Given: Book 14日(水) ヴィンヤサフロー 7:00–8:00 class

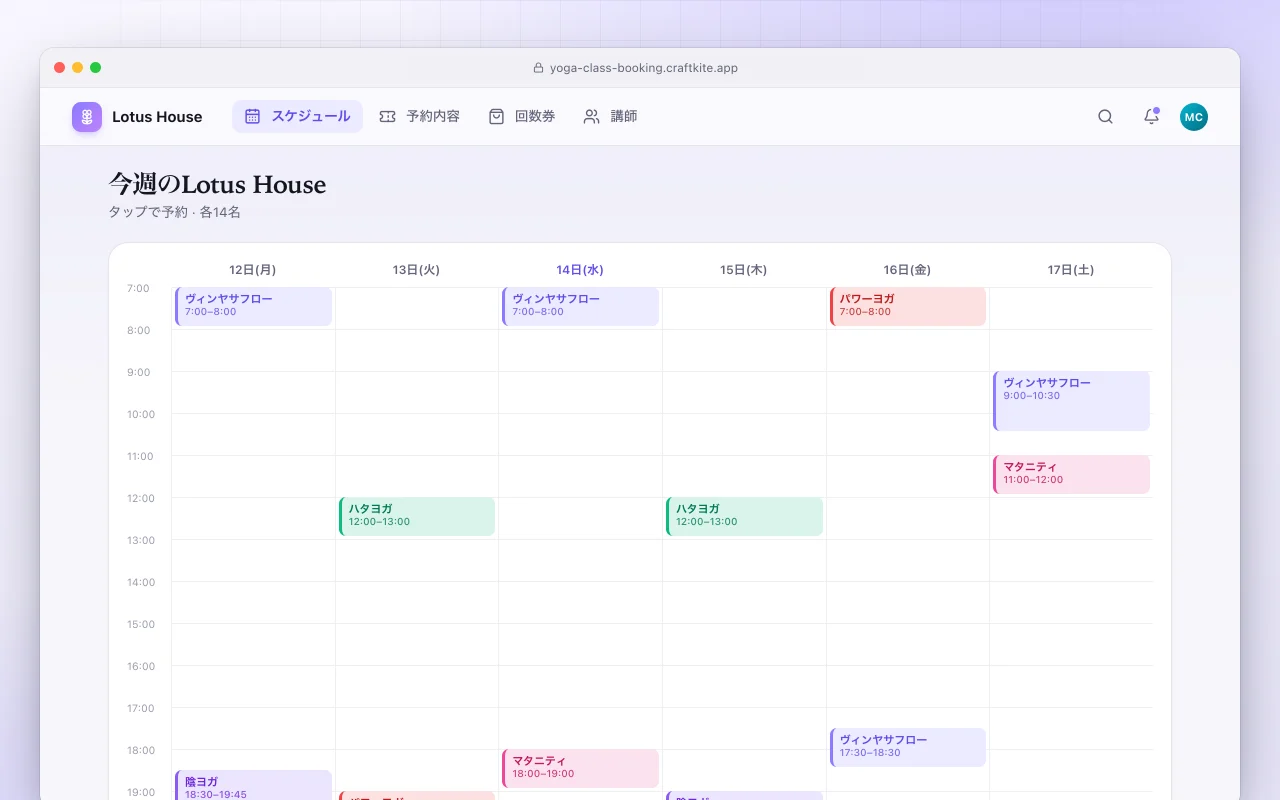Looking at the screenshot, I should [580, 307].
